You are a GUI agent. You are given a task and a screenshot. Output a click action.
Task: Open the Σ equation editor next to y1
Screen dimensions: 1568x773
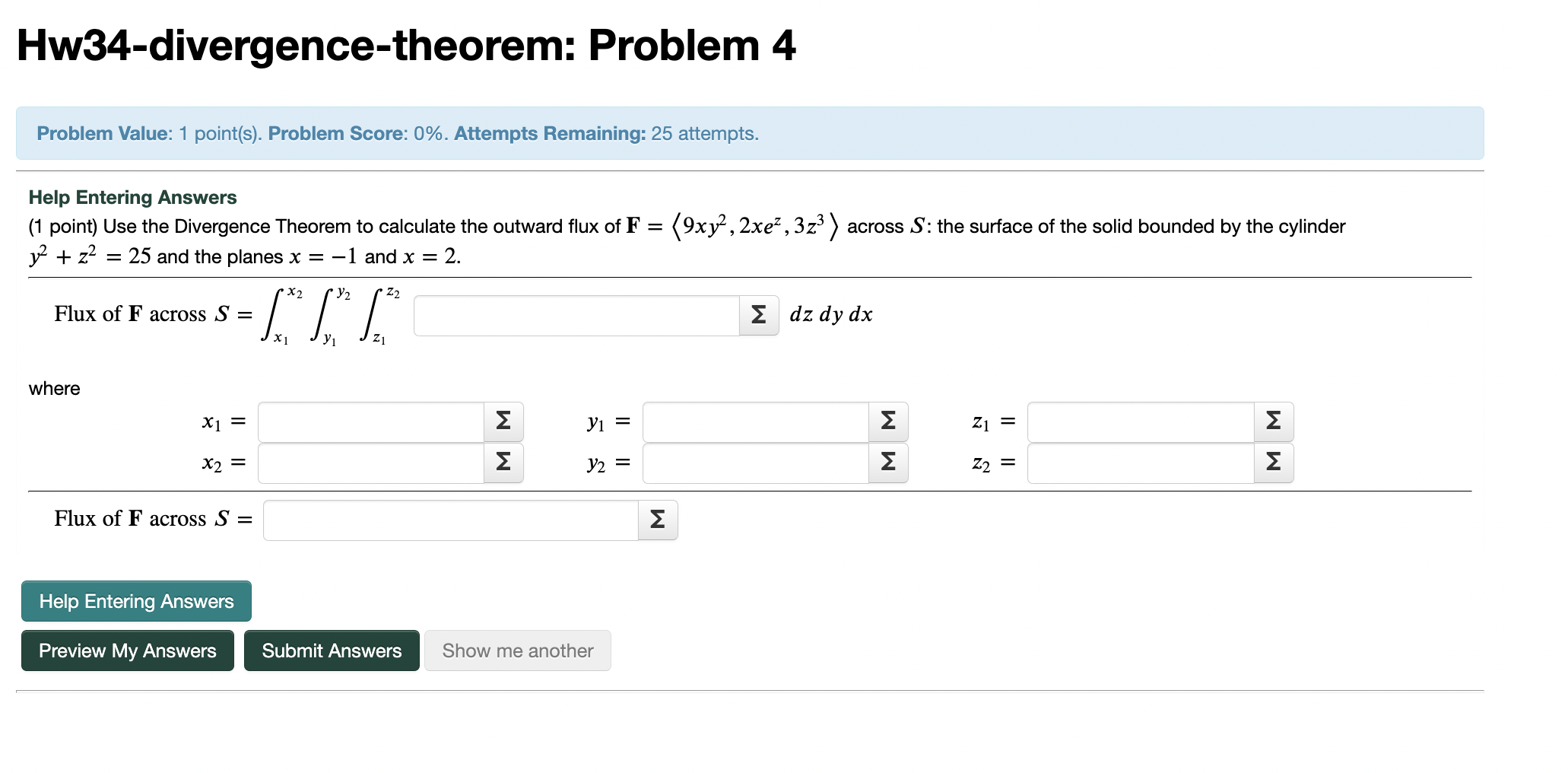[888, 421]
